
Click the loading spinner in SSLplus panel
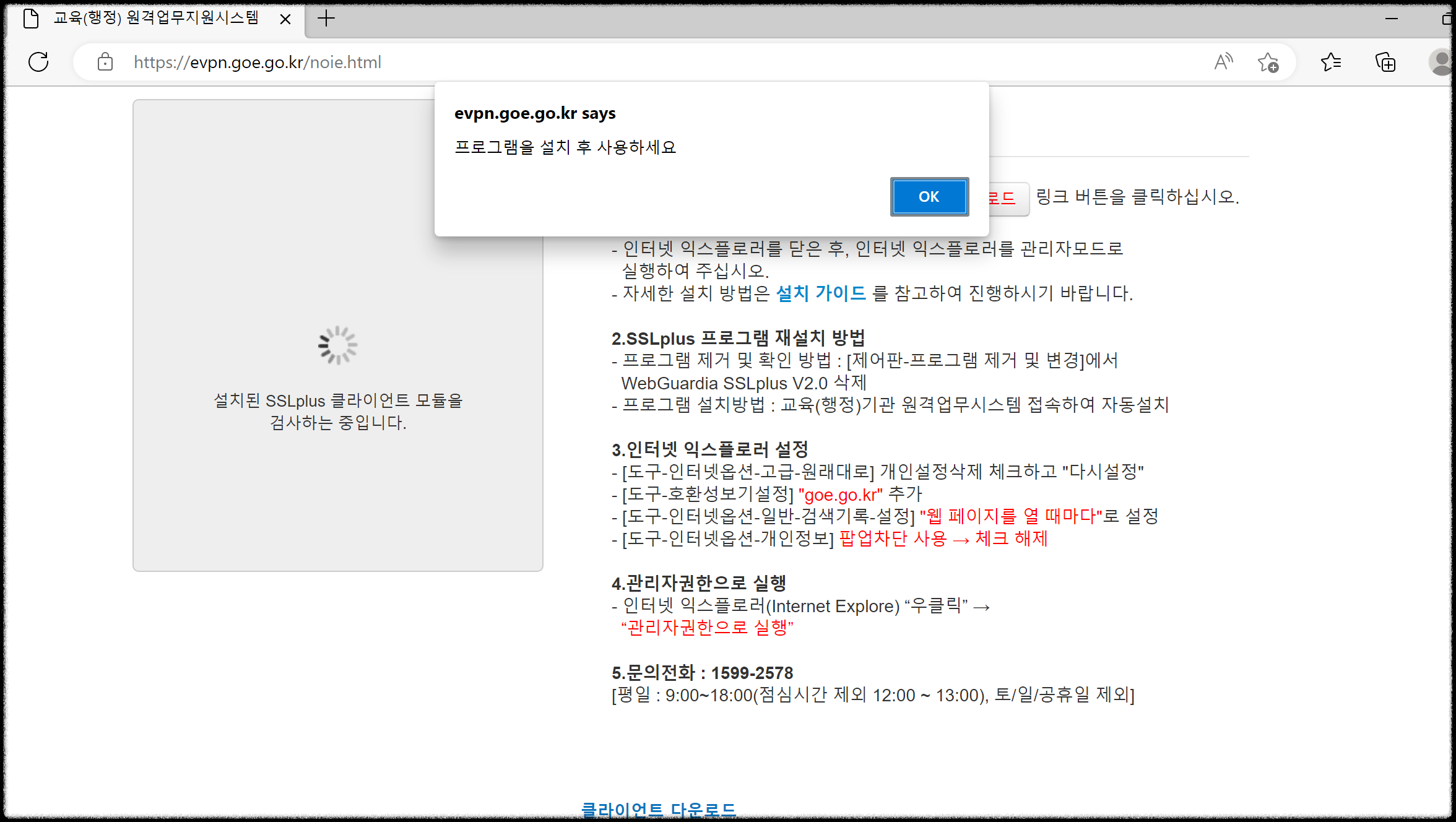click(x=337, y=345)
